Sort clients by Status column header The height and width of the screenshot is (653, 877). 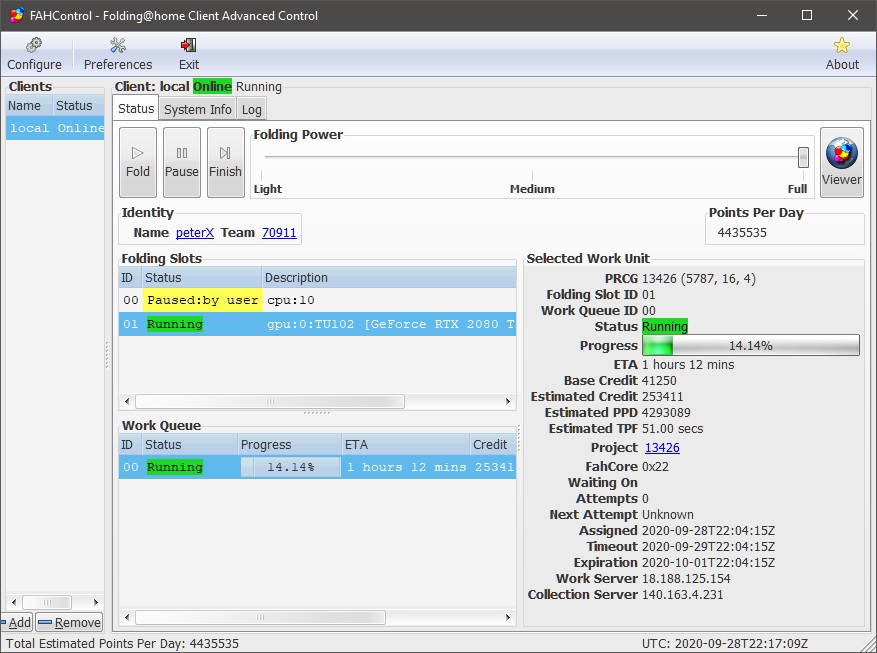(x=78, y=106)
